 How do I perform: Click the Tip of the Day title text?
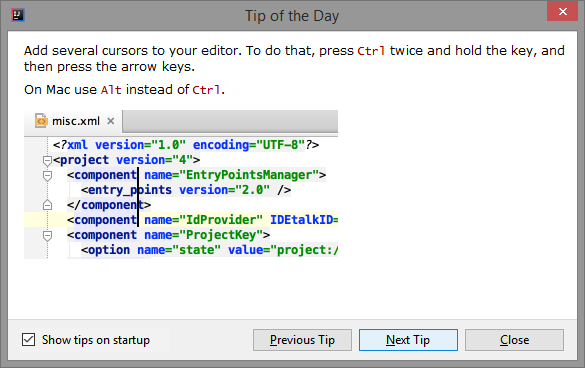click(292, 16)
